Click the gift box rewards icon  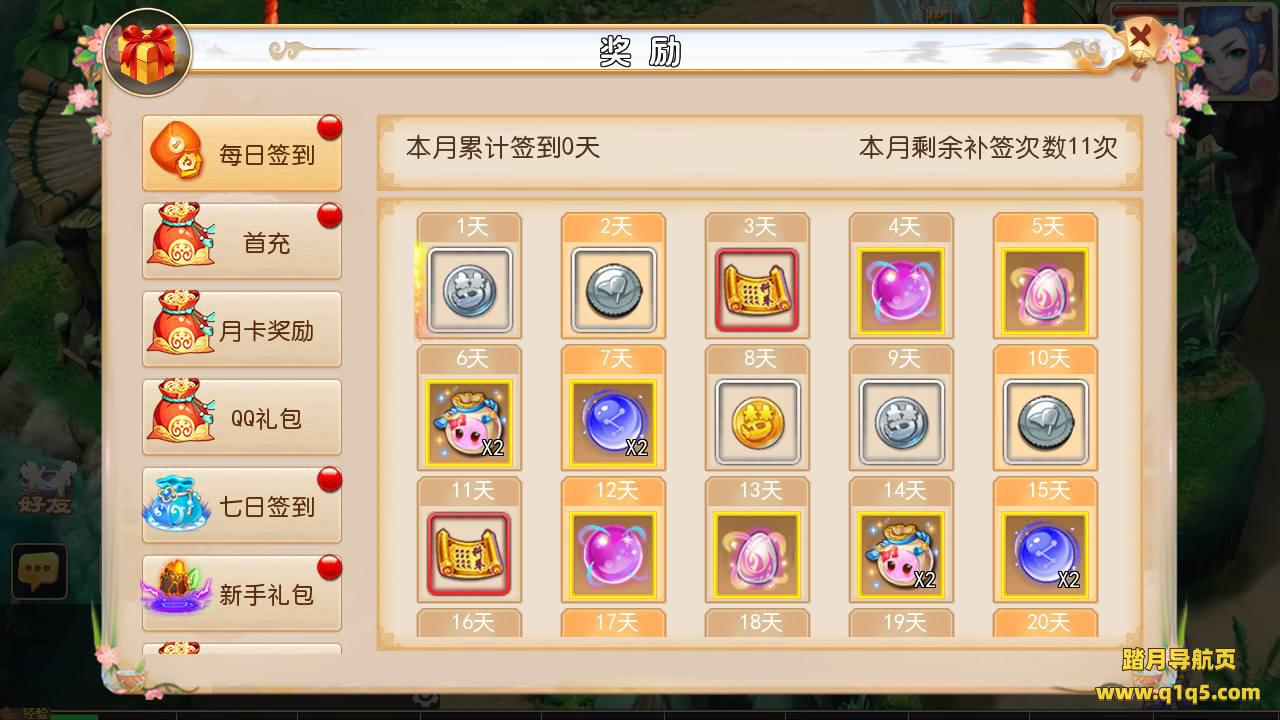(147, 52)
